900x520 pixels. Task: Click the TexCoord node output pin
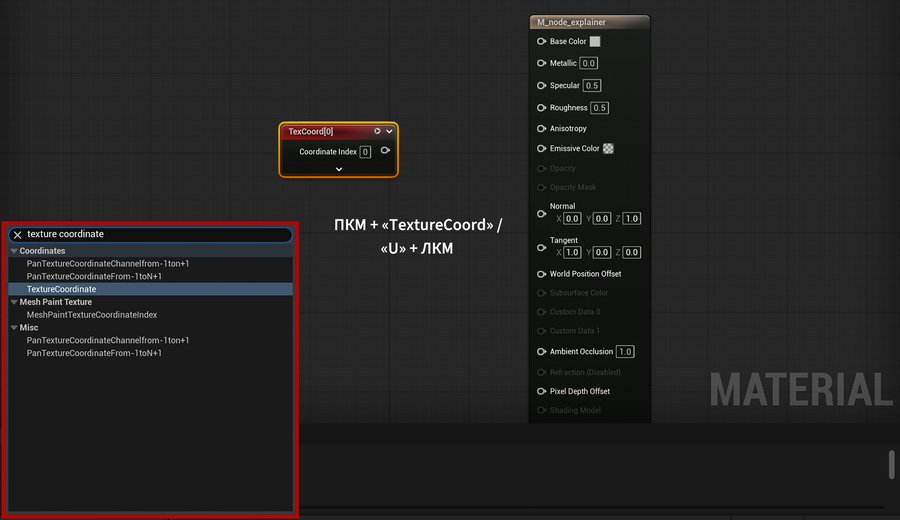[x=385, y=150]
